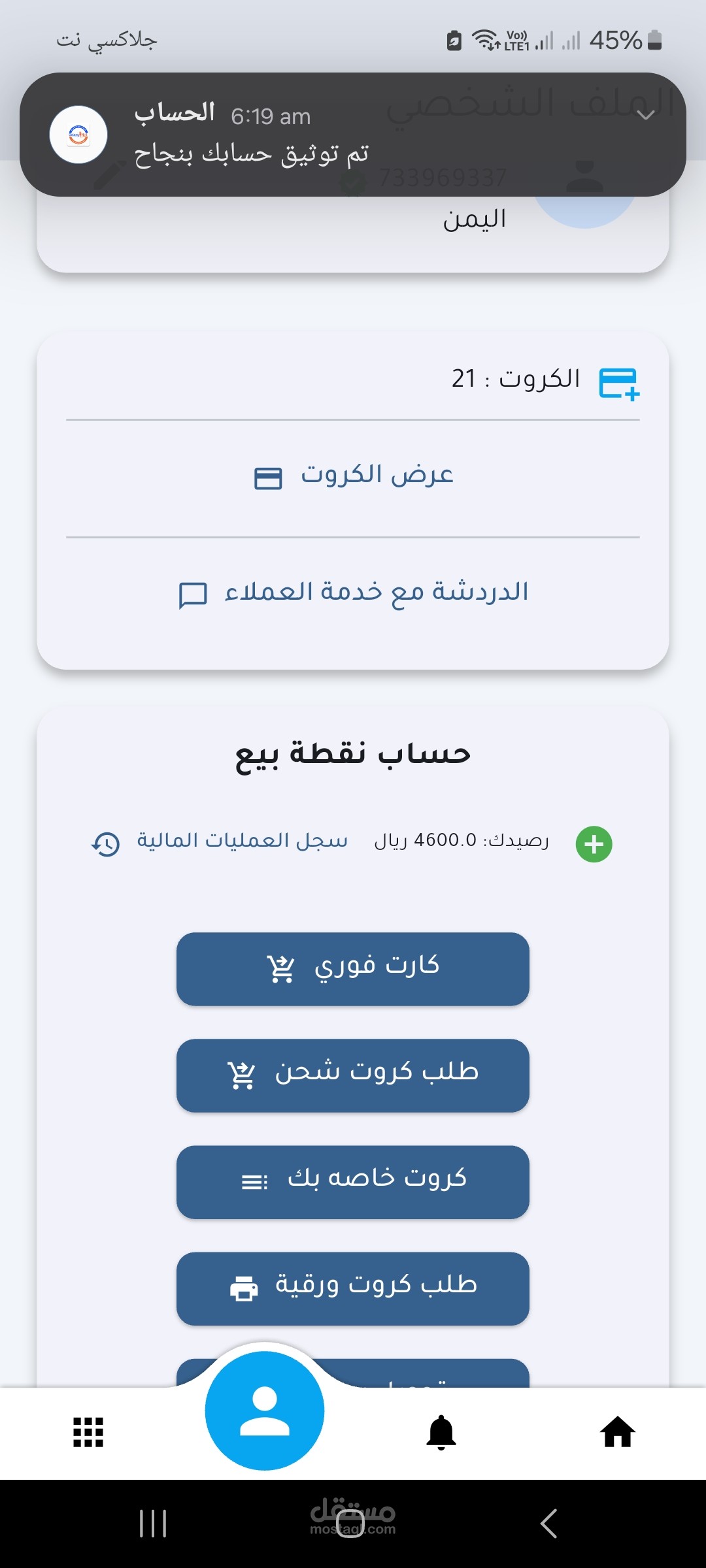Open سجل العمليات المالية link
Screen dimensions: 706x1568
(x=242, y=840)
